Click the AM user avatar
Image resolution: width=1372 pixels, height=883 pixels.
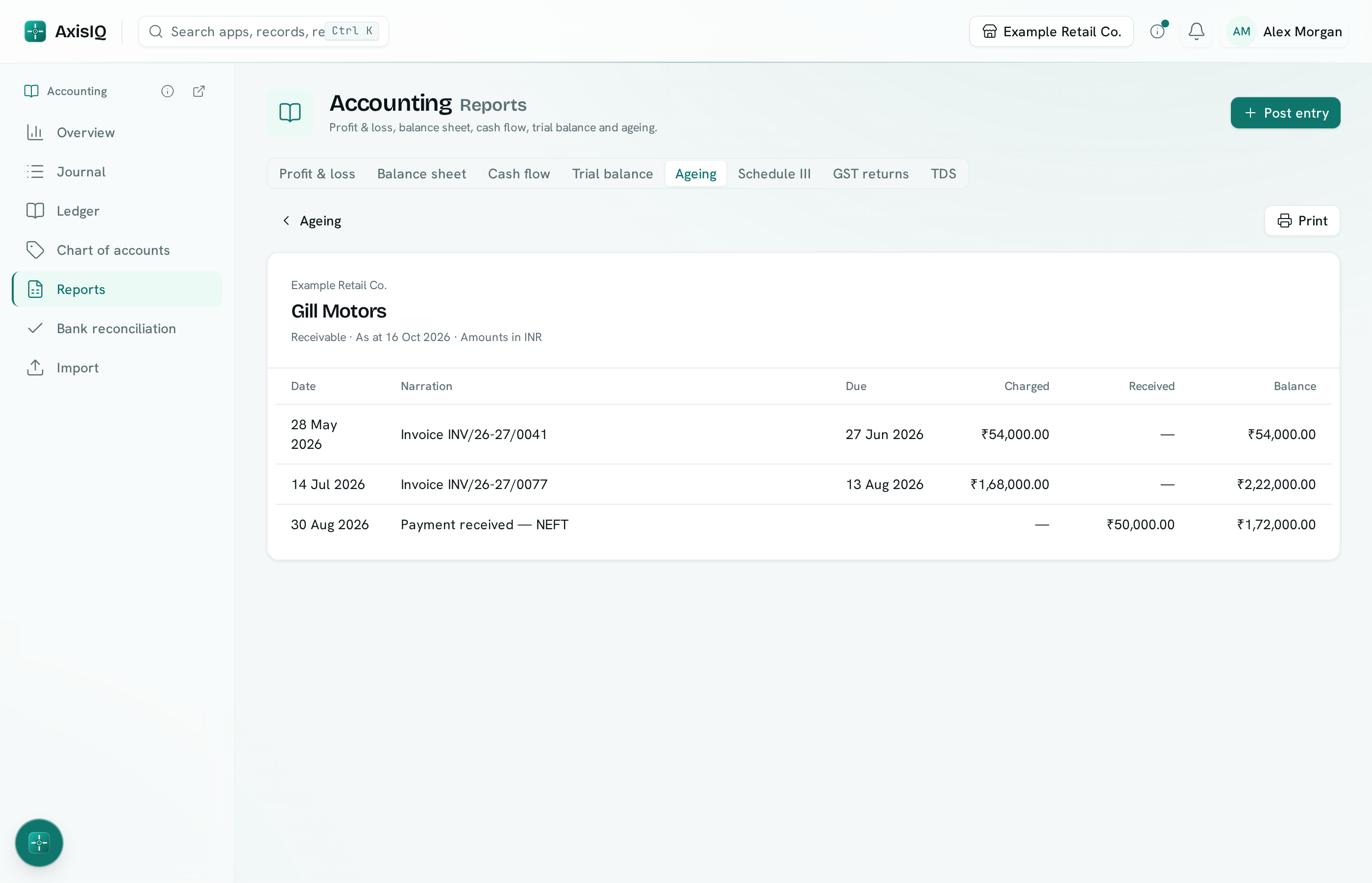click(x=1241, y=31)
